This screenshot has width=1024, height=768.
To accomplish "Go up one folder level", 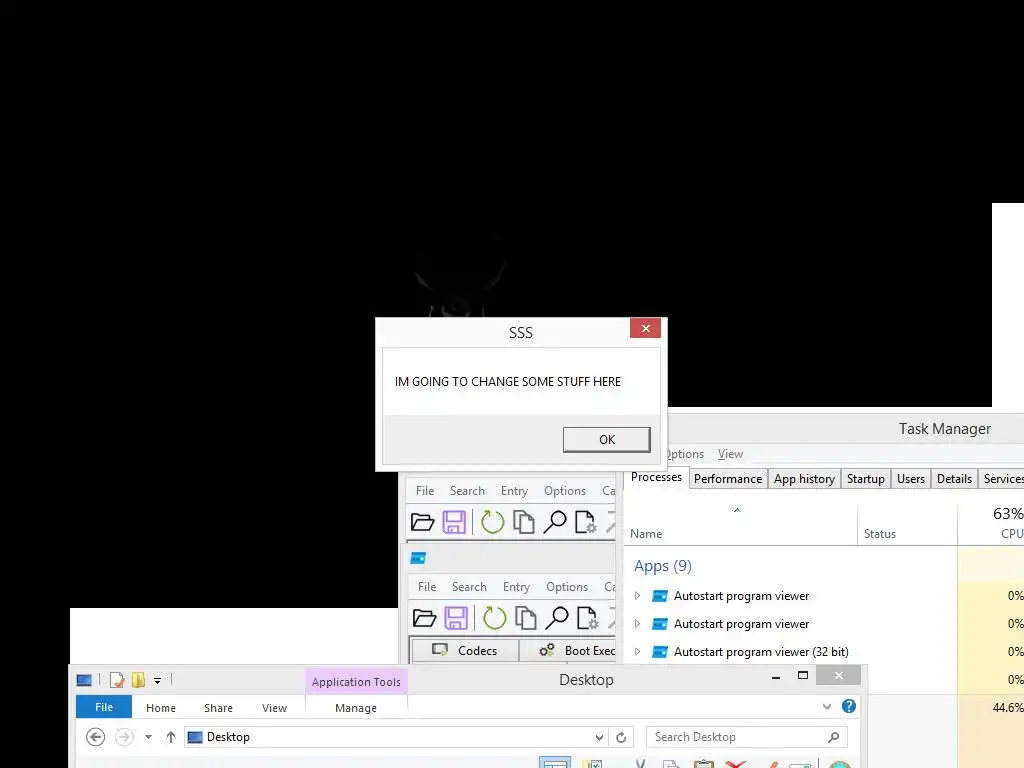I will (x=171, y=737).
